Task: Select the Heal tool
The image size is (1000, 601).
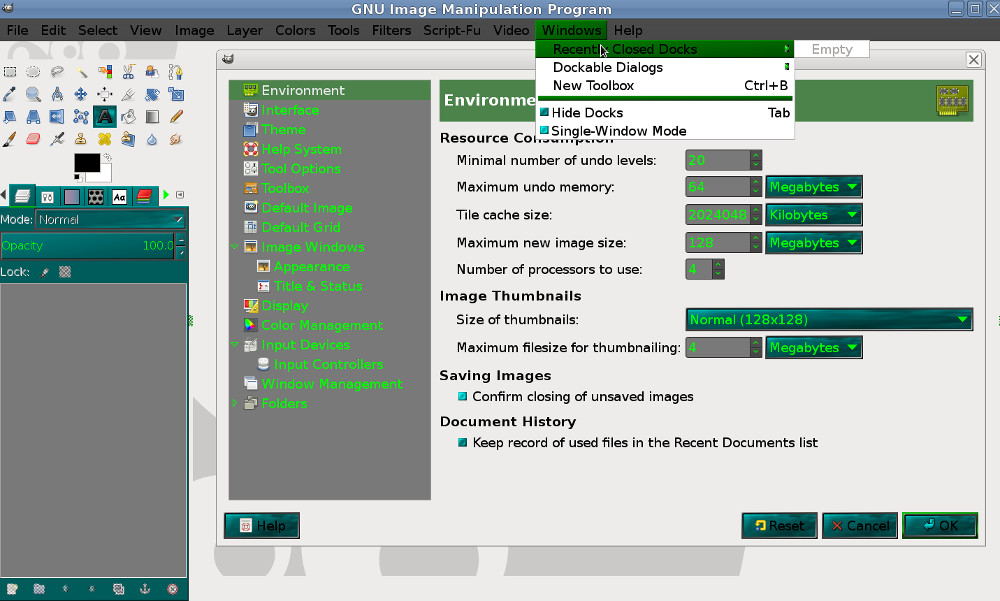Action: [105, 139]
